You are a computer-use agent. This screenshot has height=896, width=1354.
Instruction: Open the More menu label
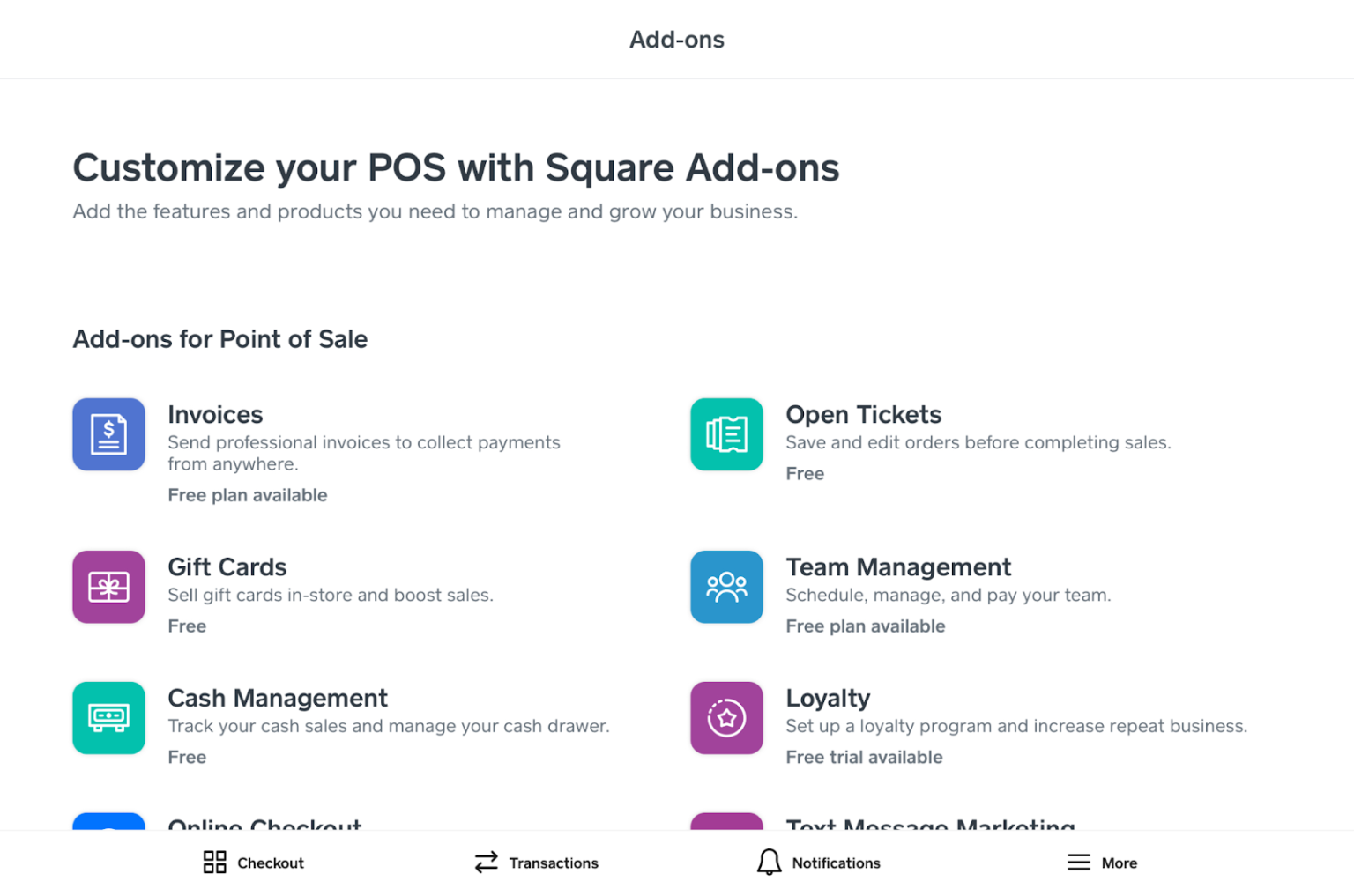1119,863
